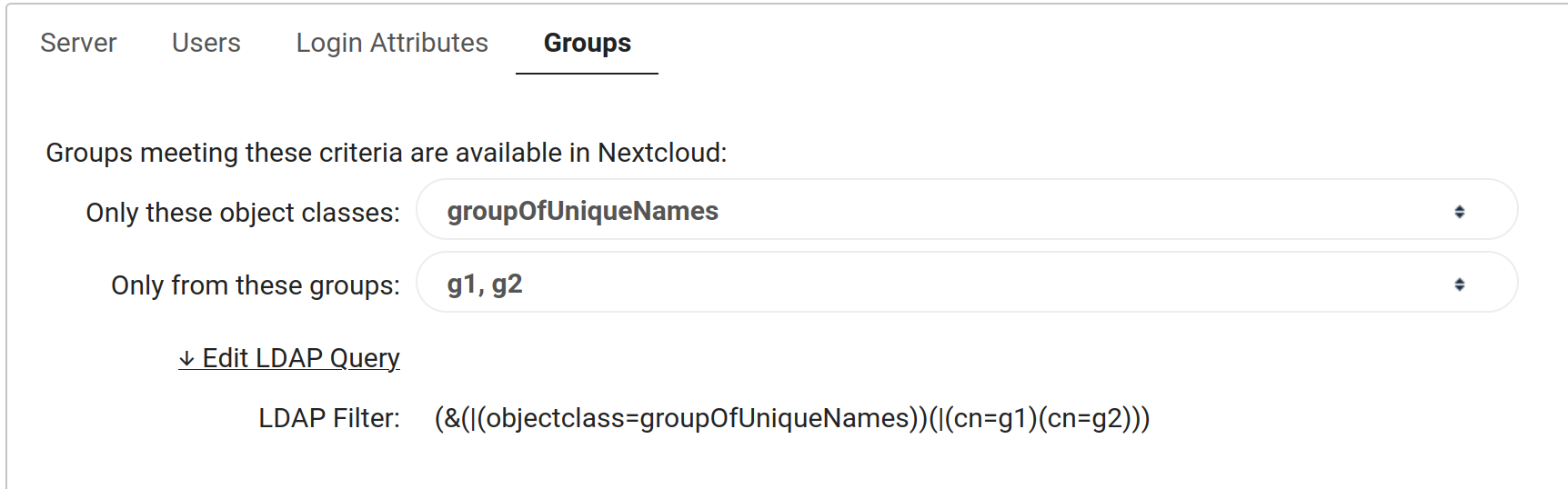Click the down arrow icon before Edit LDAP Query
The height and width of the screenshot is (489, 1568).
click(x=186, y=359)
